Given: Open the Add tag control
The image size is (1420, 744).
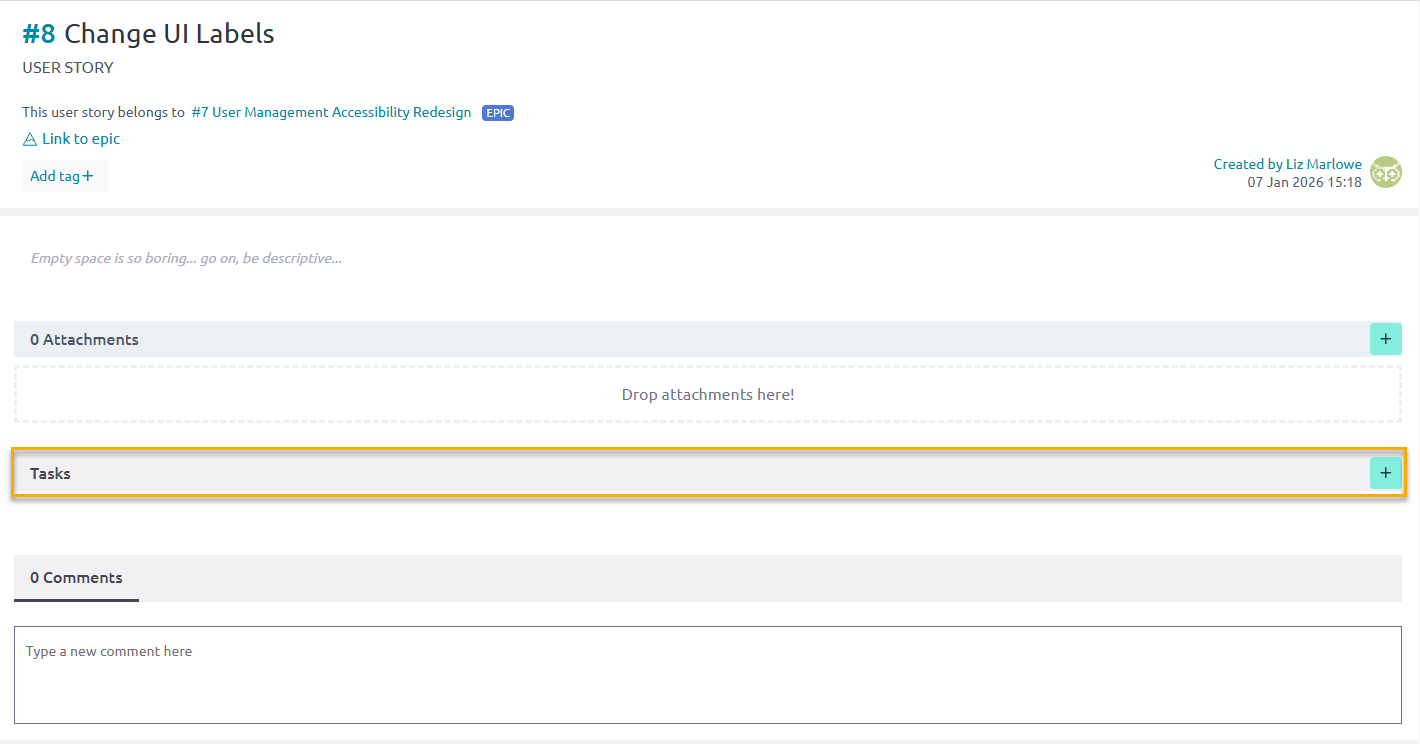Looking at the screenshot, I should [x=64, y=175].
